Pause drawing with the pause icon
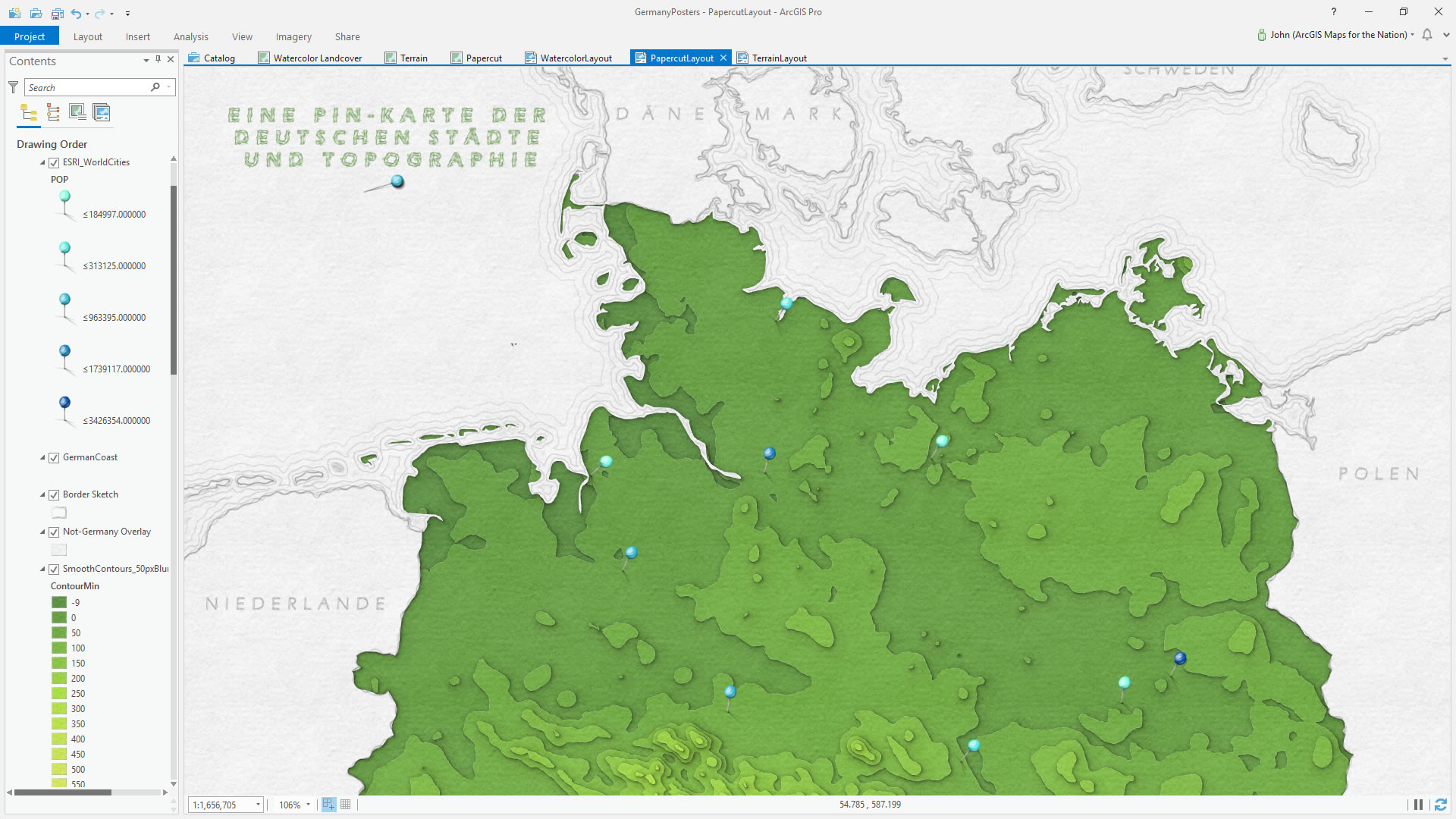1456x819 pixels. (x=1418, y=805)
